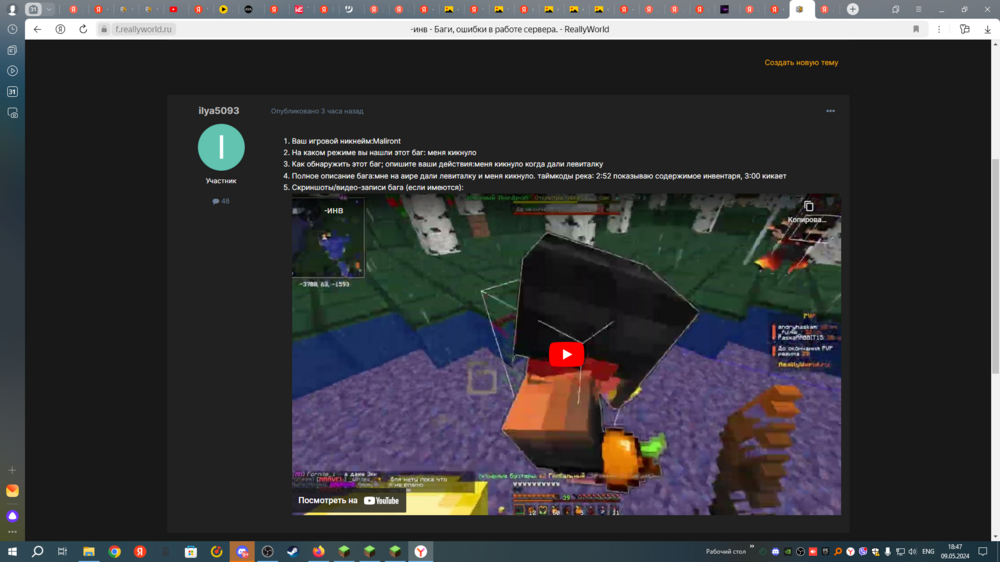
Task: Reload the page with refresh icon
Action: 83,29
